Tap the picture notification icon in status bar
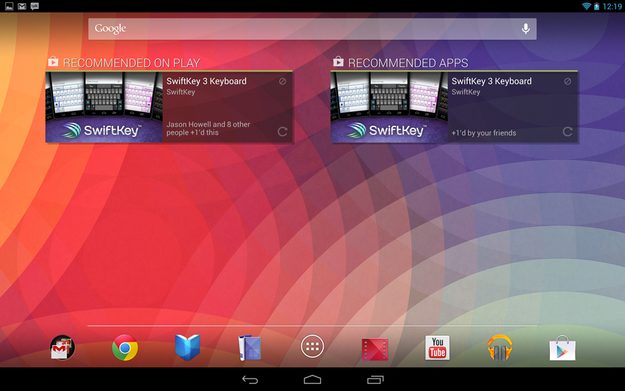625x391 pixels. pos(9,6)
